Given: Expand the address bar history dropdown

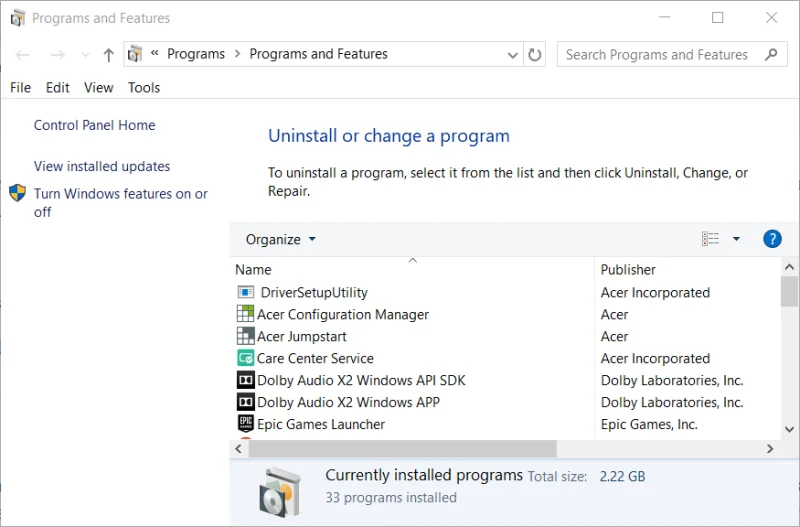Looking at the screenshot, I should 512,55.
